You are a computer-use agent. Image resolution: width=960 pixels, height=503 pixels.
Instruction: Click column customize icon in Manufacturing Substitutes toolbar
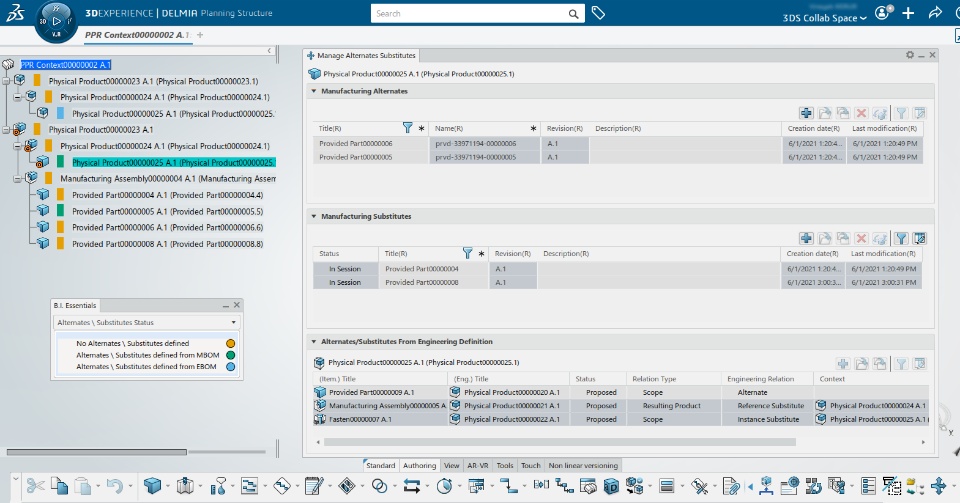tap(920, 238)
